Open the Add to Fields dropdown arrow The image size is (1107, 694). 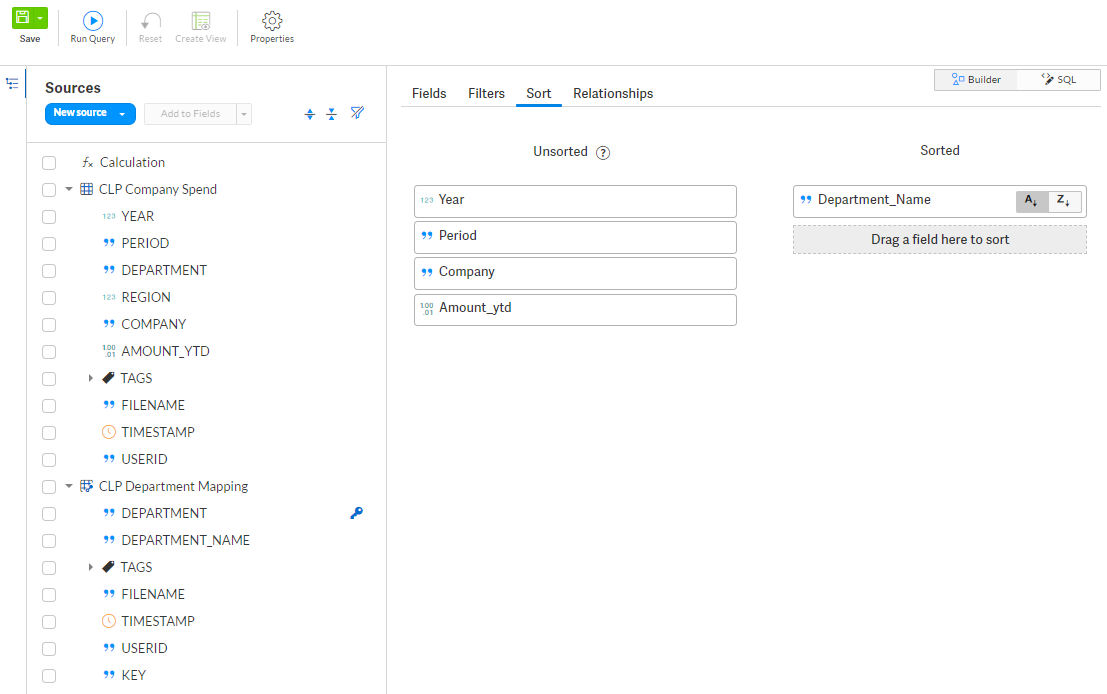click(244, 114)
